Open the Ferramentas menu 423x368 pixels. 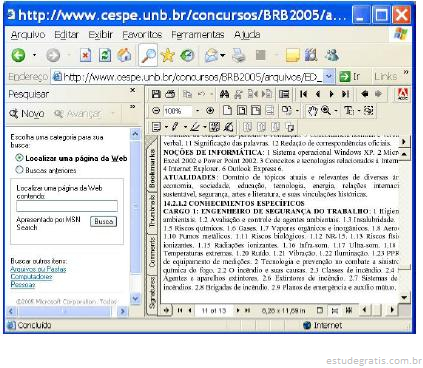(x=198, y=35)
